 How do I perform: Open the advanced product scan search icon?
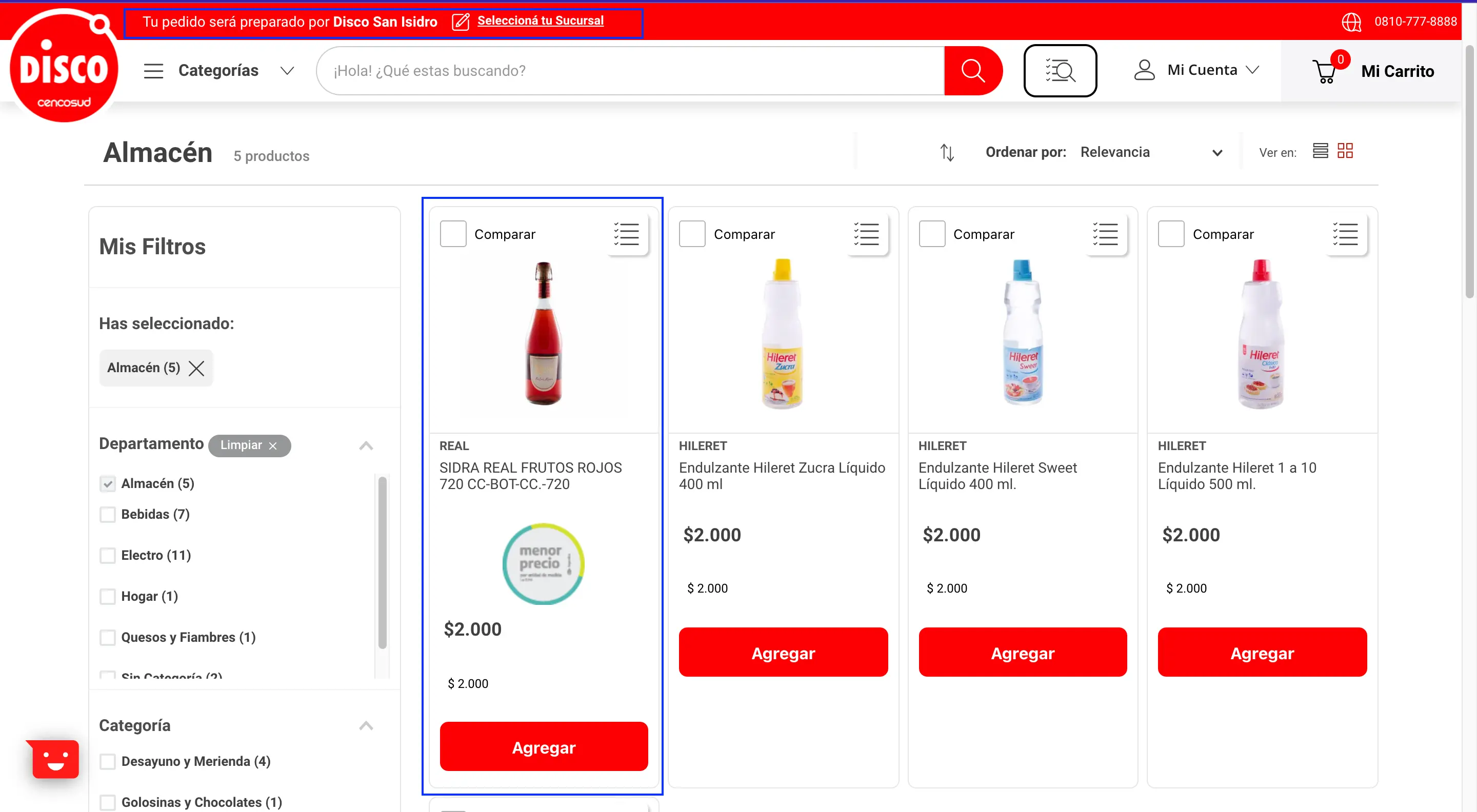1060,70
